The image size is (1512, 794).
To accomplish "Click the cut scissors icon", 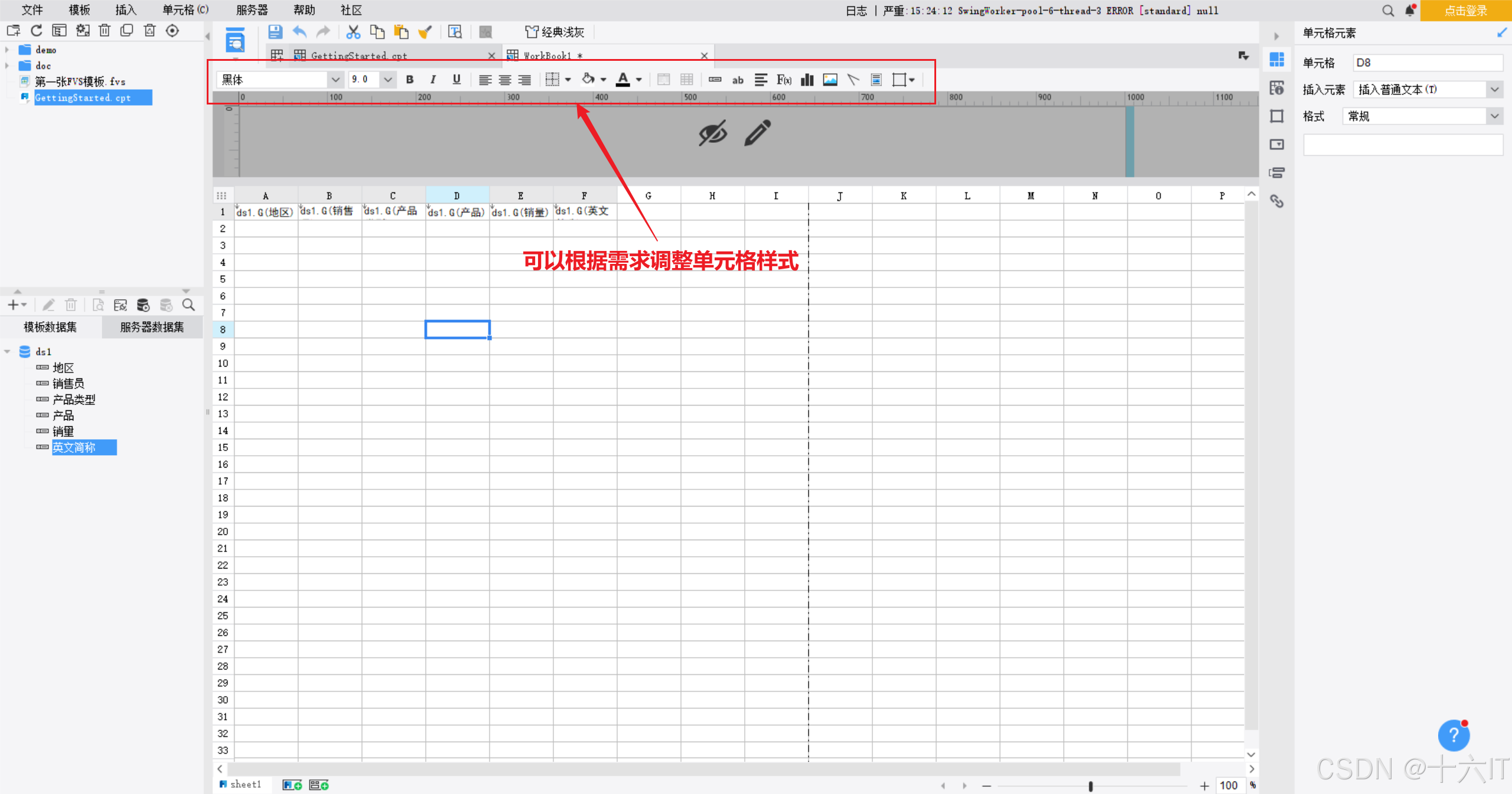I will point(353,32).
